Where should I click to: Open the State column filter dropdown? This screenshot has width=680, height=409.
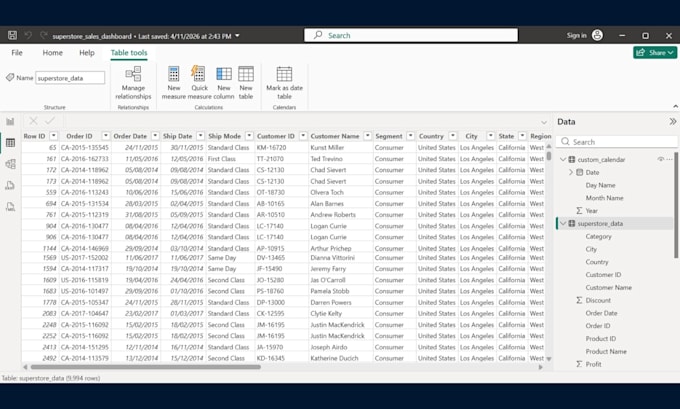[522, 136]
